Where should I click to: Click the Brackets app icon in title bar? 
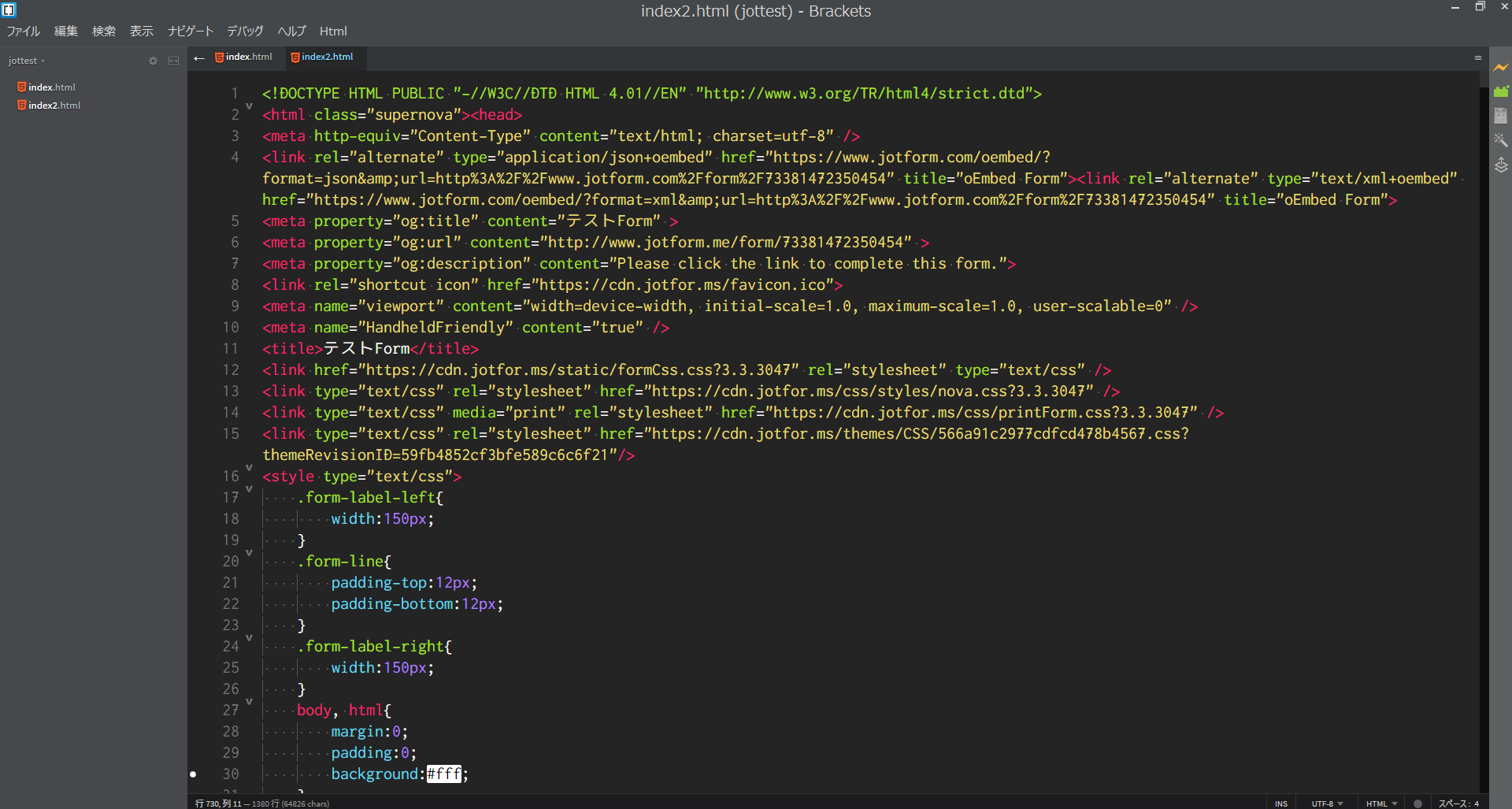pyautogui.click(x=9, y=10)
